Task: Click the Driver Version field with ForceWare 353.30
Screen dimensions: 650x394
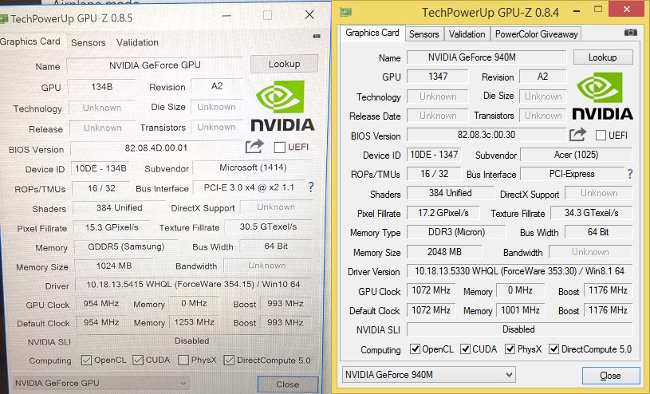Action: tap(519, 271)
